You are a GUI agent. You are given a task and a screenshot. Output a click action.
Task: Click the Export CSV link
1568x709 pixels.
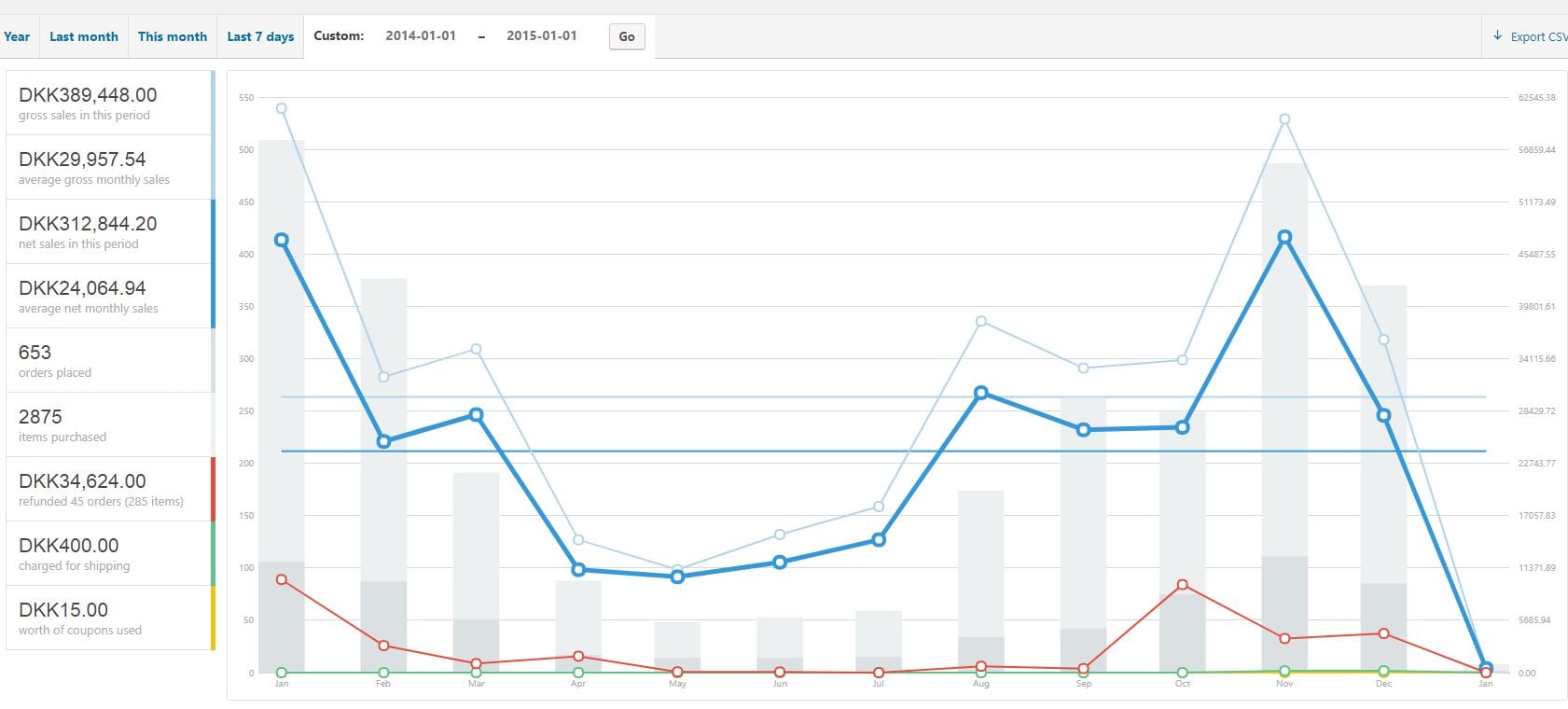pyautogui.click(x=1537, y=36)
